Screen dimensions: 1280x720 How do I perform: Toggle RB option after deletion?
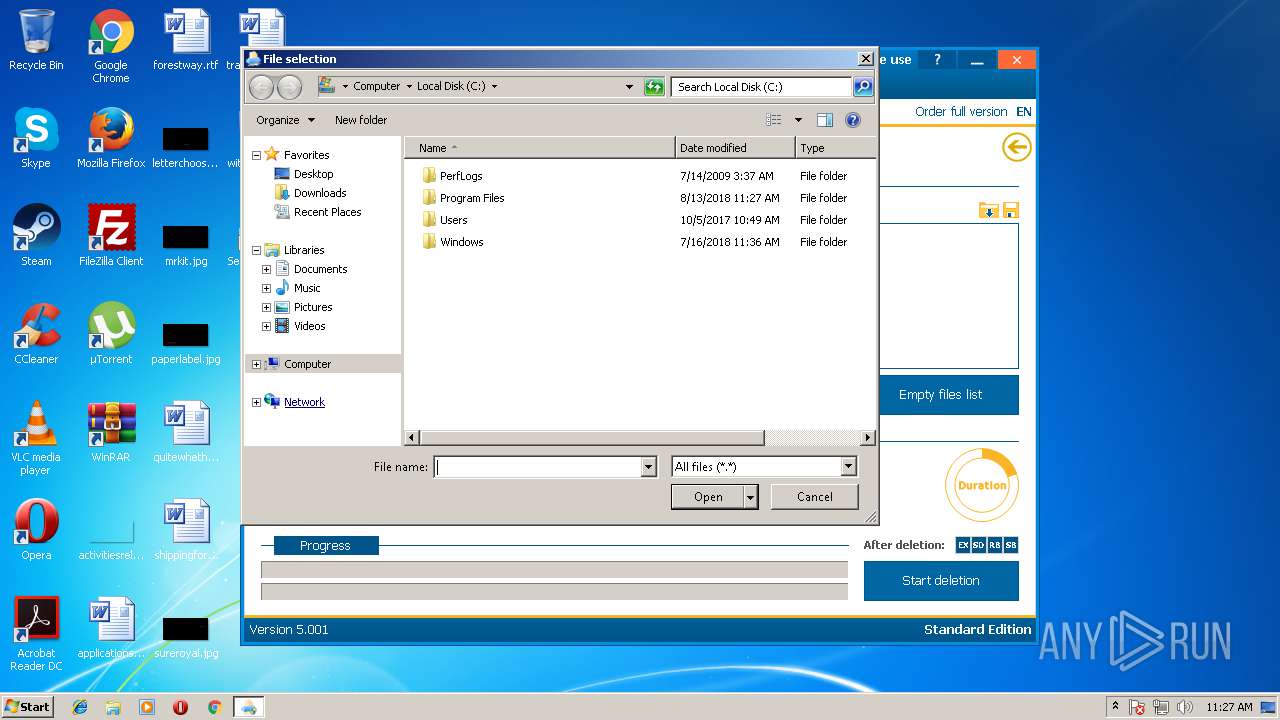click(x=995, y=545)
